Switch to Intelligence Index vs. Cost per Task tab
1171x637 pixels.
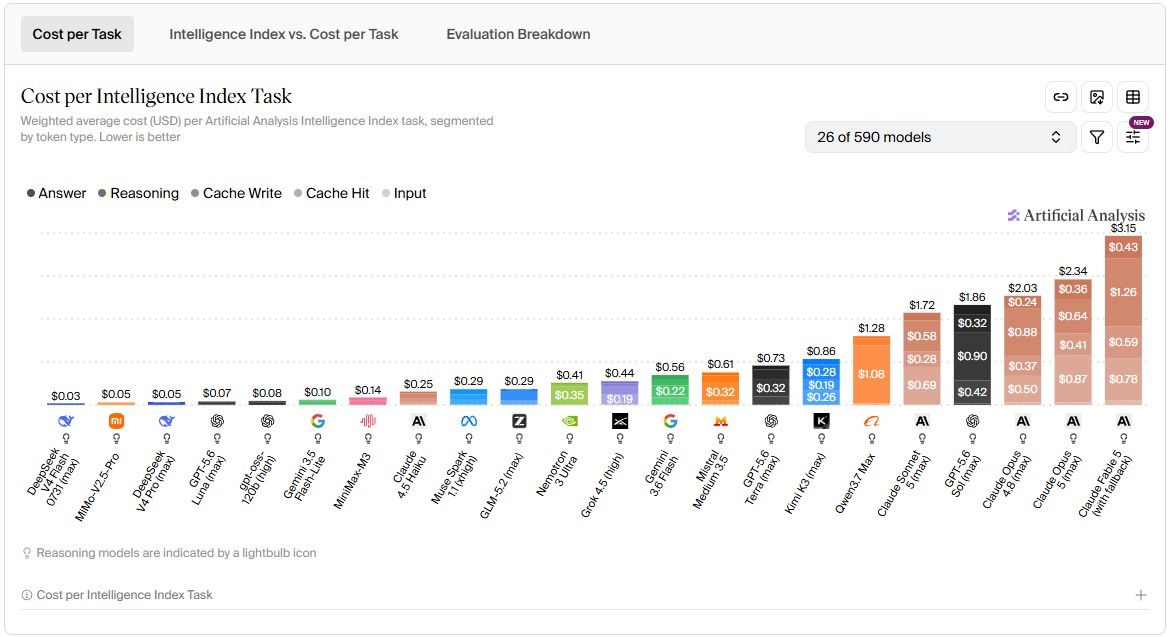(284, 34)
